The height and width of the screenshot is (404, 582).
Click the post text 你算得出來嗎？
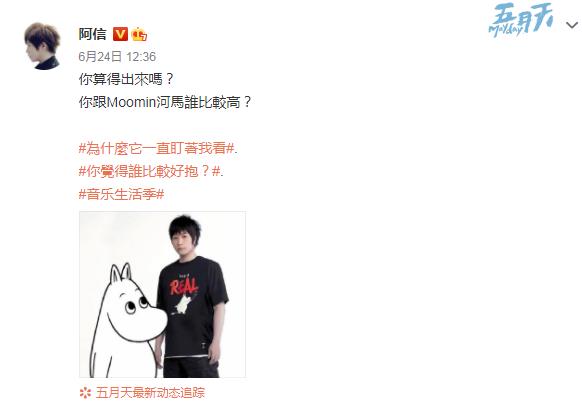(x=126, y=79)
